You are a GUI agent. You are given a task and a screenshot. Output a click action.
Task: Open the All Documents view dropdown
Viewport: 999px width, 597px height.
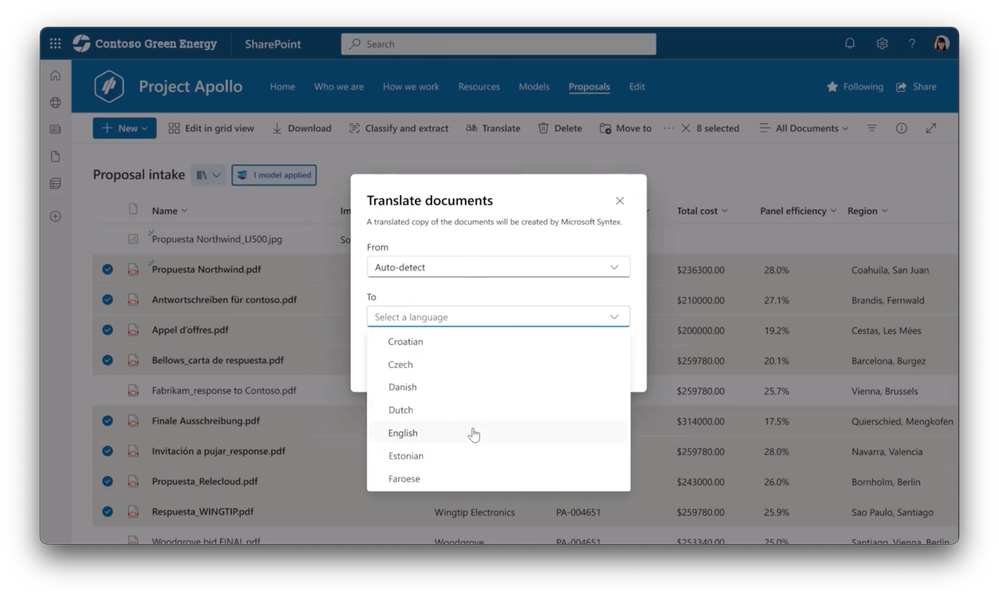click(x=804, y=128)
